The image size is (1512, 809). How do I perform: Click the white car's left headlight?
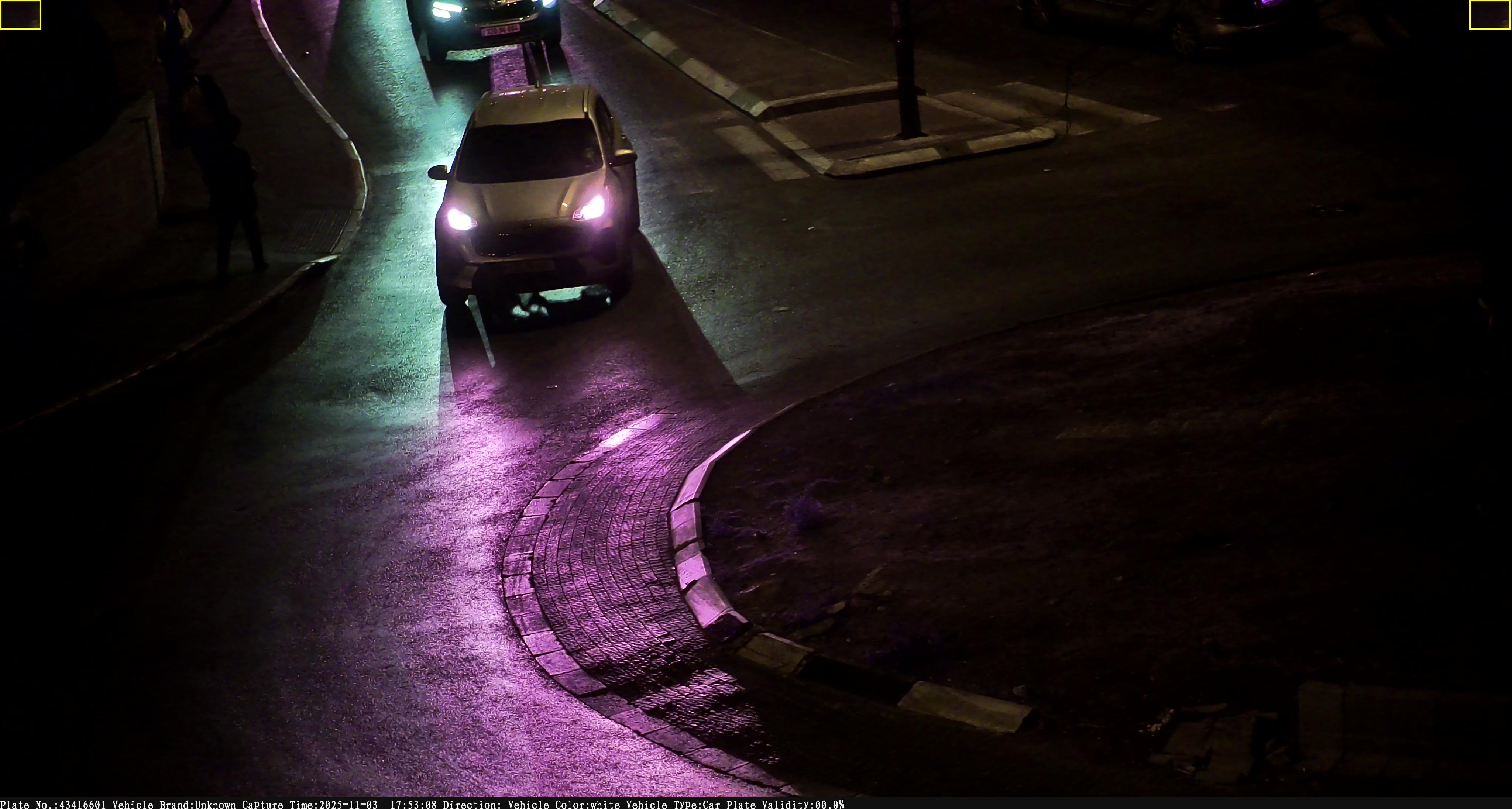coord(460,219)
